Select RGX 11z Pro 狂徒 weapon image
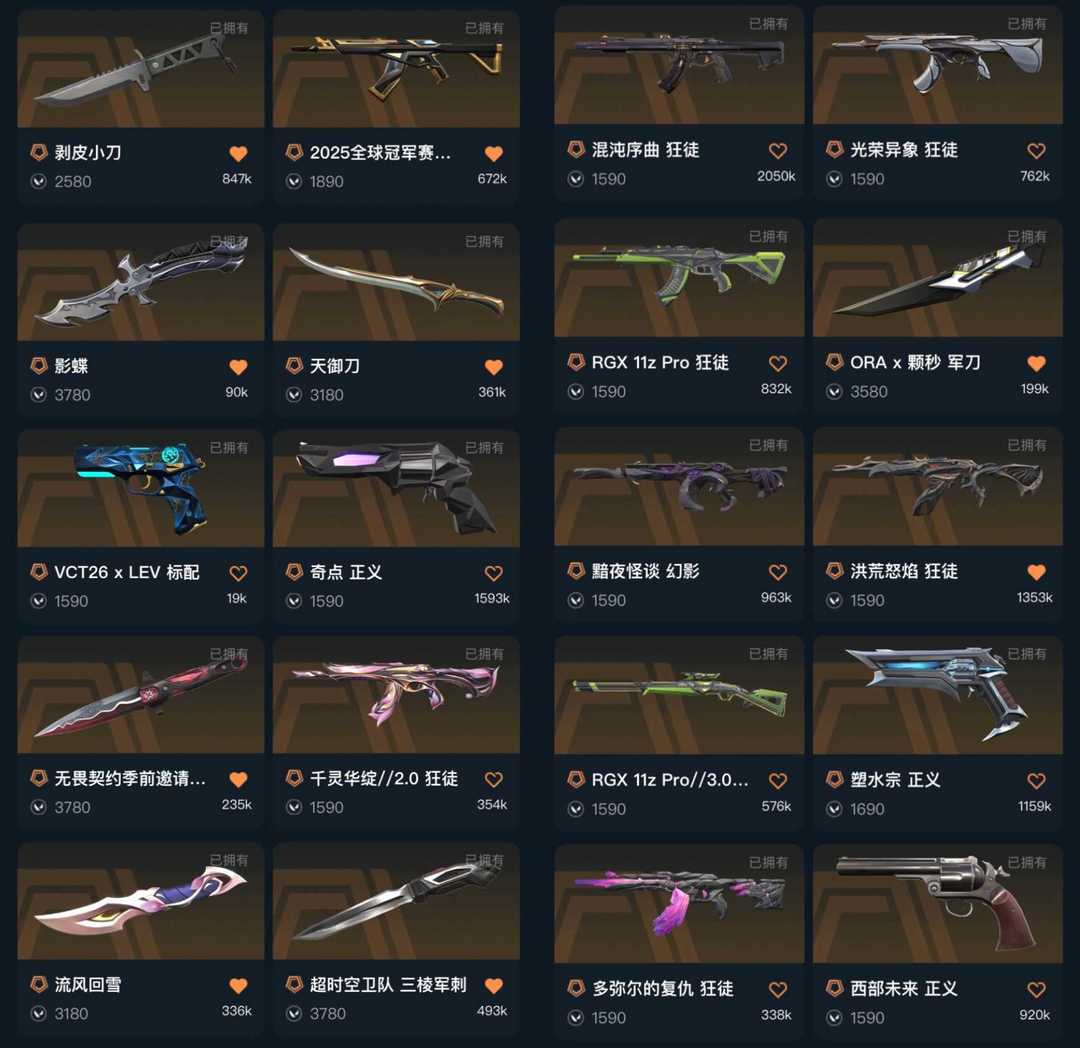This screenshot has height=1048, width=1080. (x=679, y=277)
